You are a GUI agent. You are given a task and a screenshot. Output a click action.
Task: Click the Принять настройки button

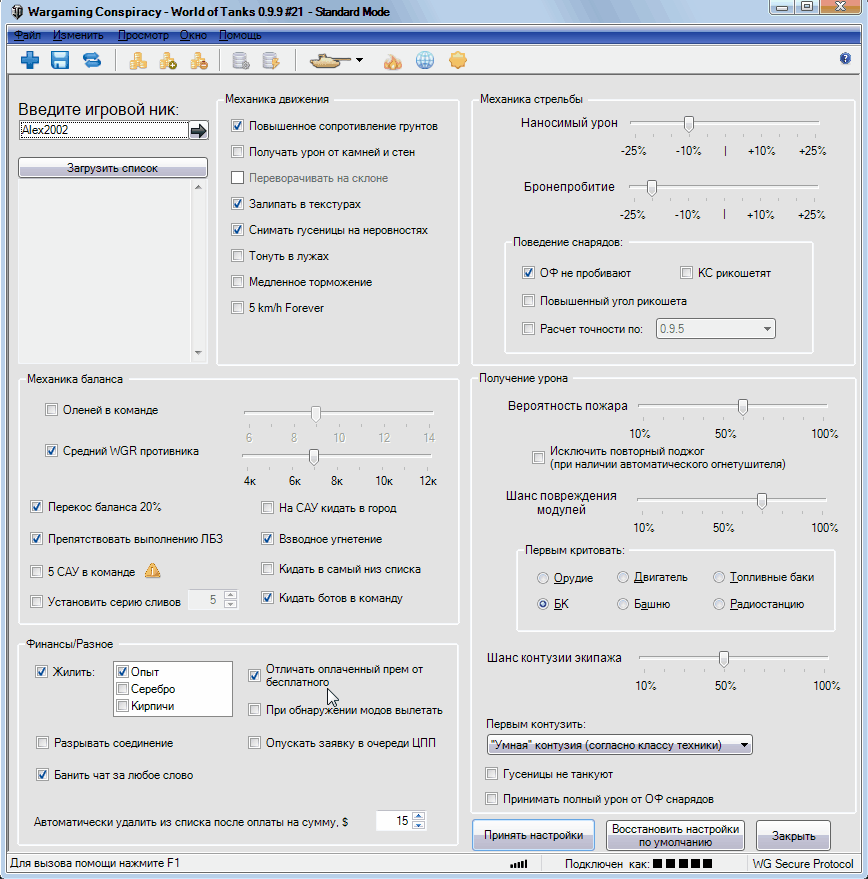(x=533, y=834)
